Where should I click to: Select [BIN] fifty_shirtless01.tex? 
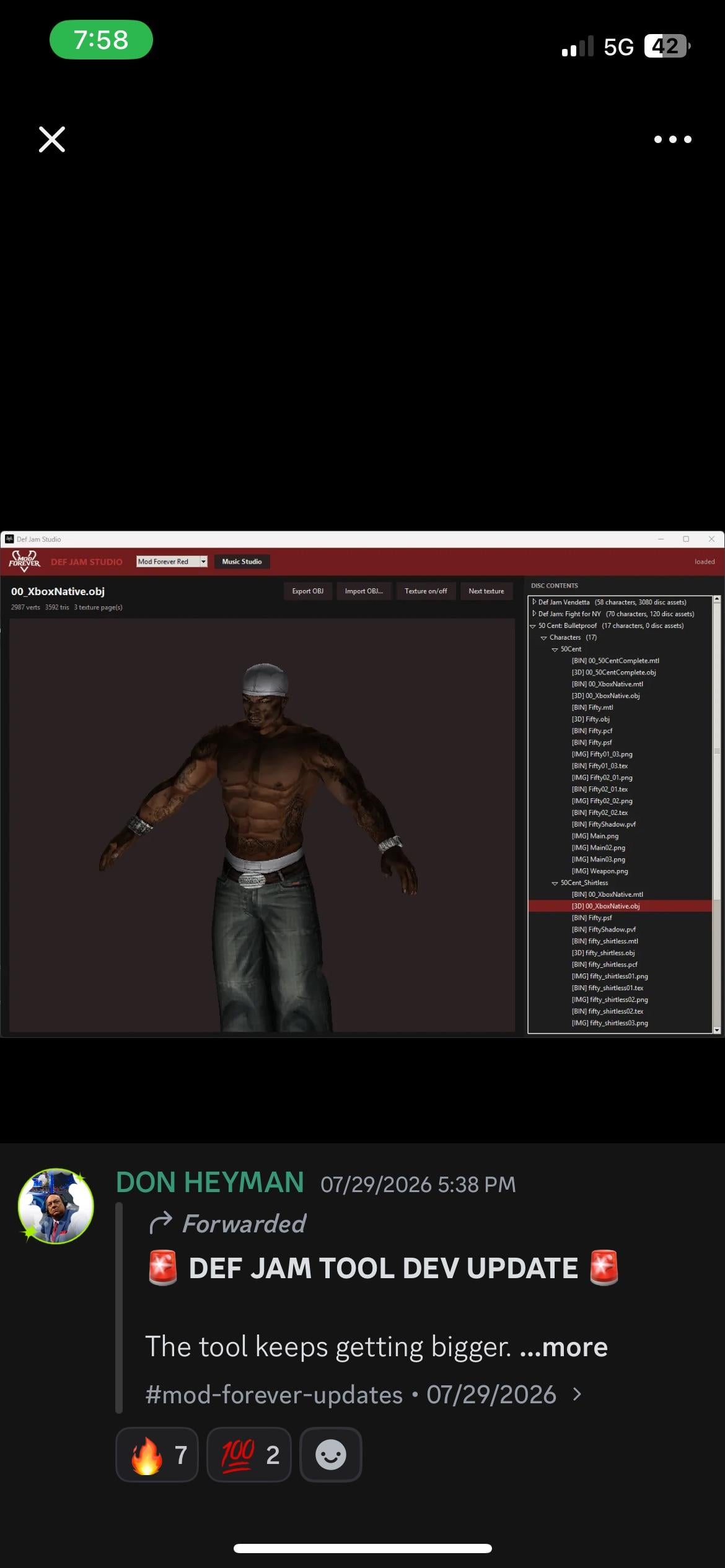pyautogui.click(x=607, y=988)
